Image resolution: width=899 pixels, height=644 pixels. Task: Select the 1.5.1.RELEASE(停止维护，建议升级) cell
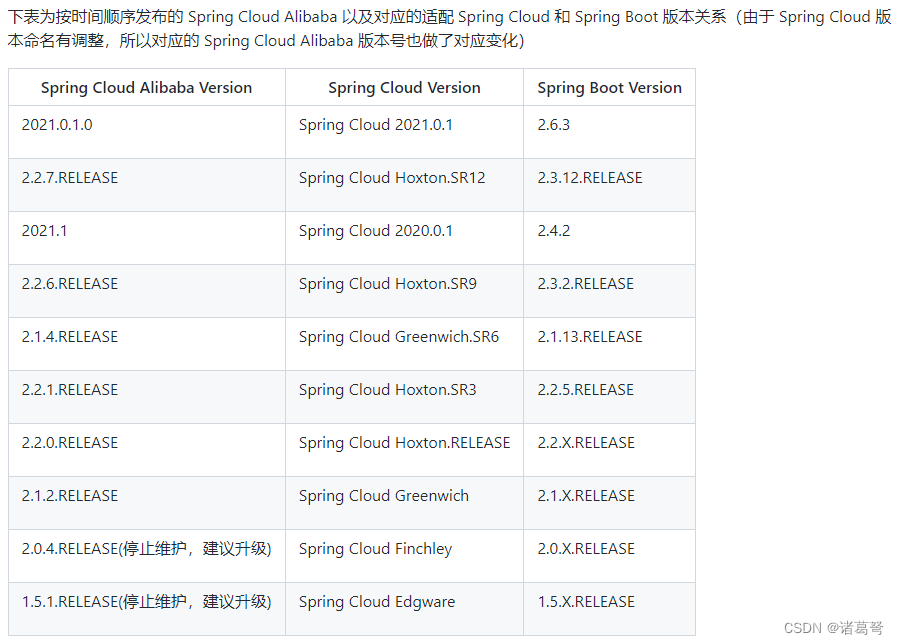(146, 609)
